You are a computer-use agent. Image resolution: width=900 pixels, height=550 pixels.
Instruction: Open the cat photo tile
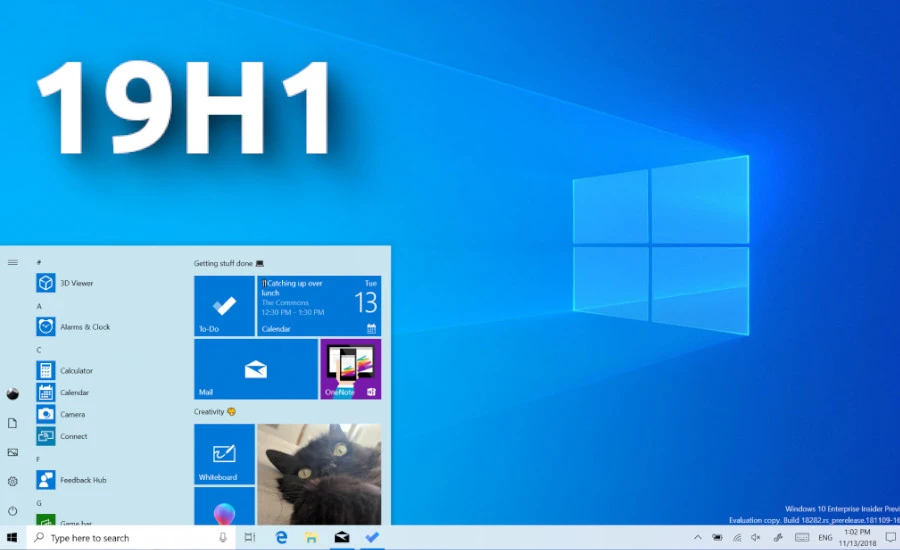[x=319, y=474]
